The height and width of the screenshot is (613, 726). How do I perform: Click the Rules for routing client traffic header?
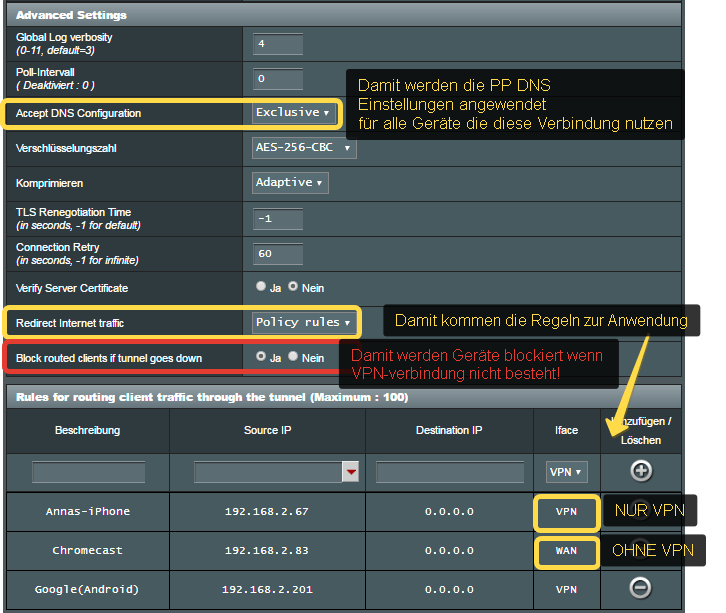coord(344,397)
